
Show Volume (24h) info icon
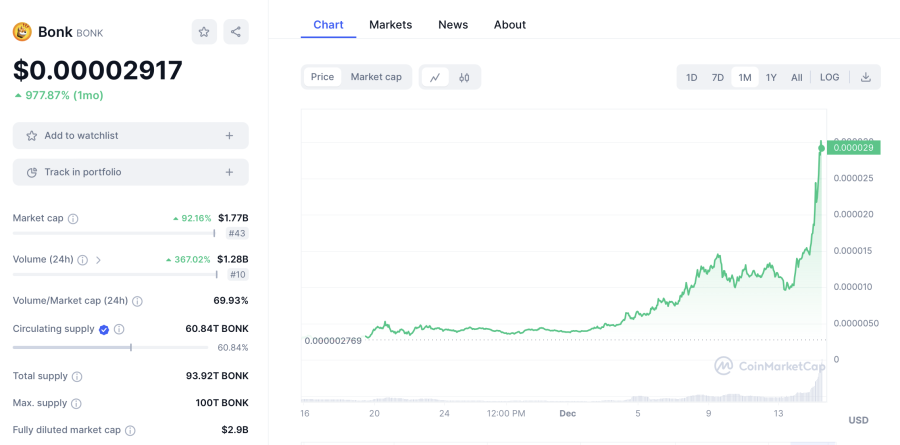tap(83, 260)
